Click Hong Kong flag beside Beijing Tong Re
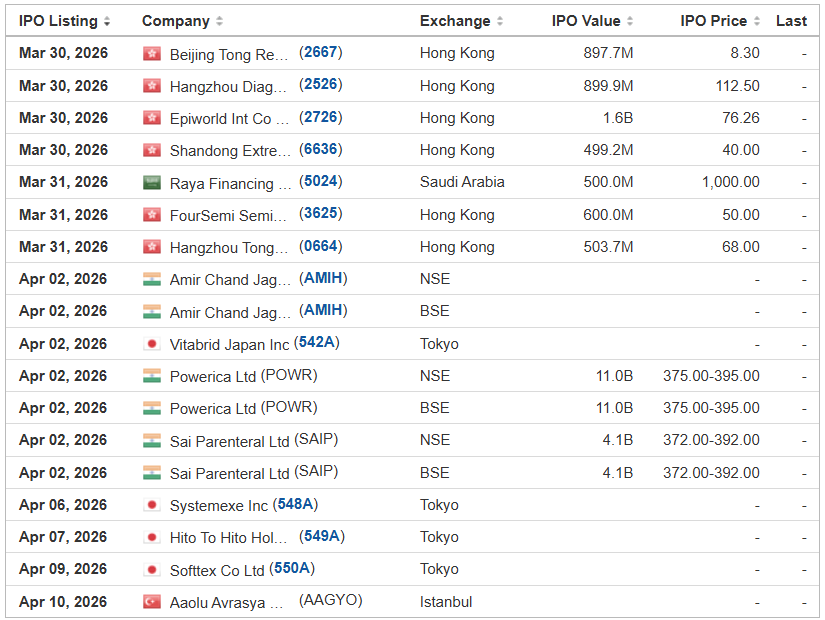 point(152,54)
